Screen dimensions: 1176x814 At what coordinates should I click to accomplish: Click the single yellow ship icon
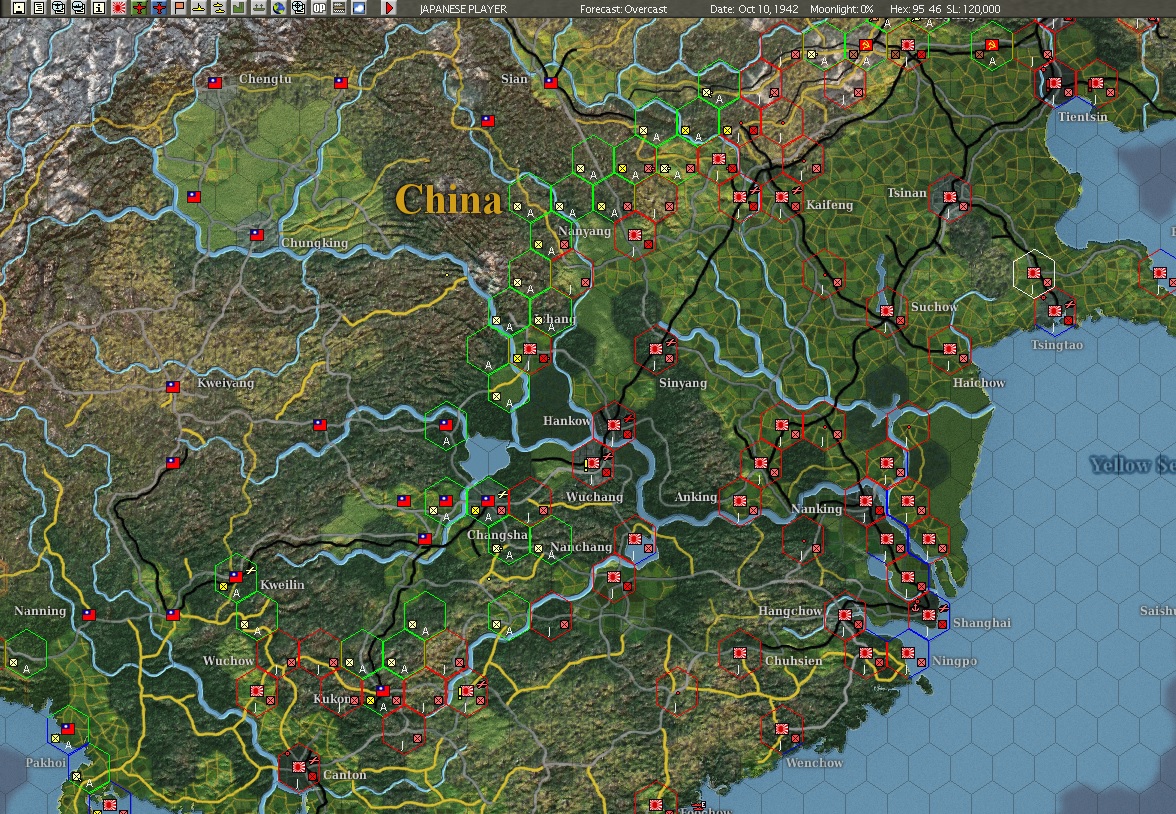tap(199, 8)
